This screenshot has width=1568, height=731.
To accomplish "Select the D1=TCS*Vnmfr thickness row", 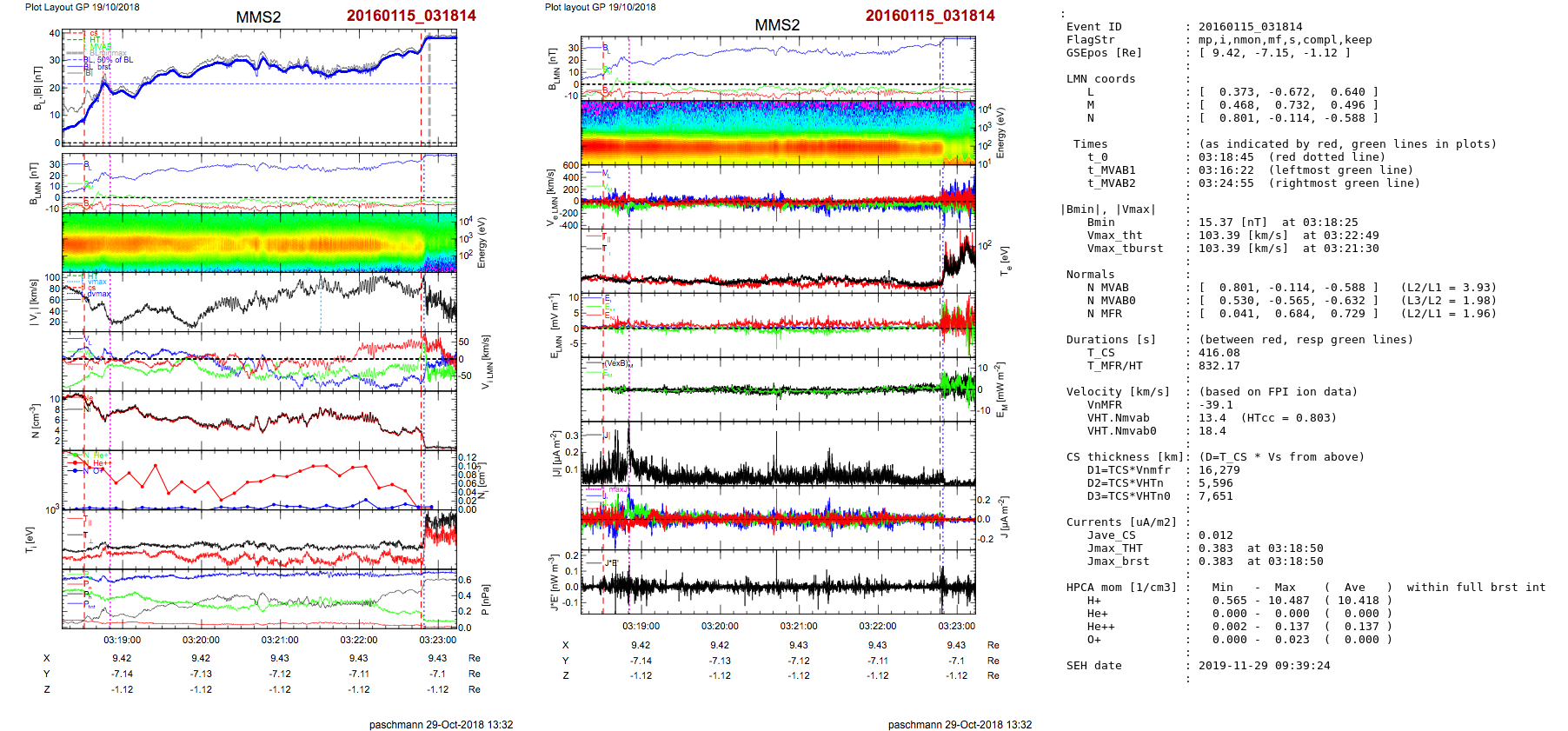I will point(1128,470).
